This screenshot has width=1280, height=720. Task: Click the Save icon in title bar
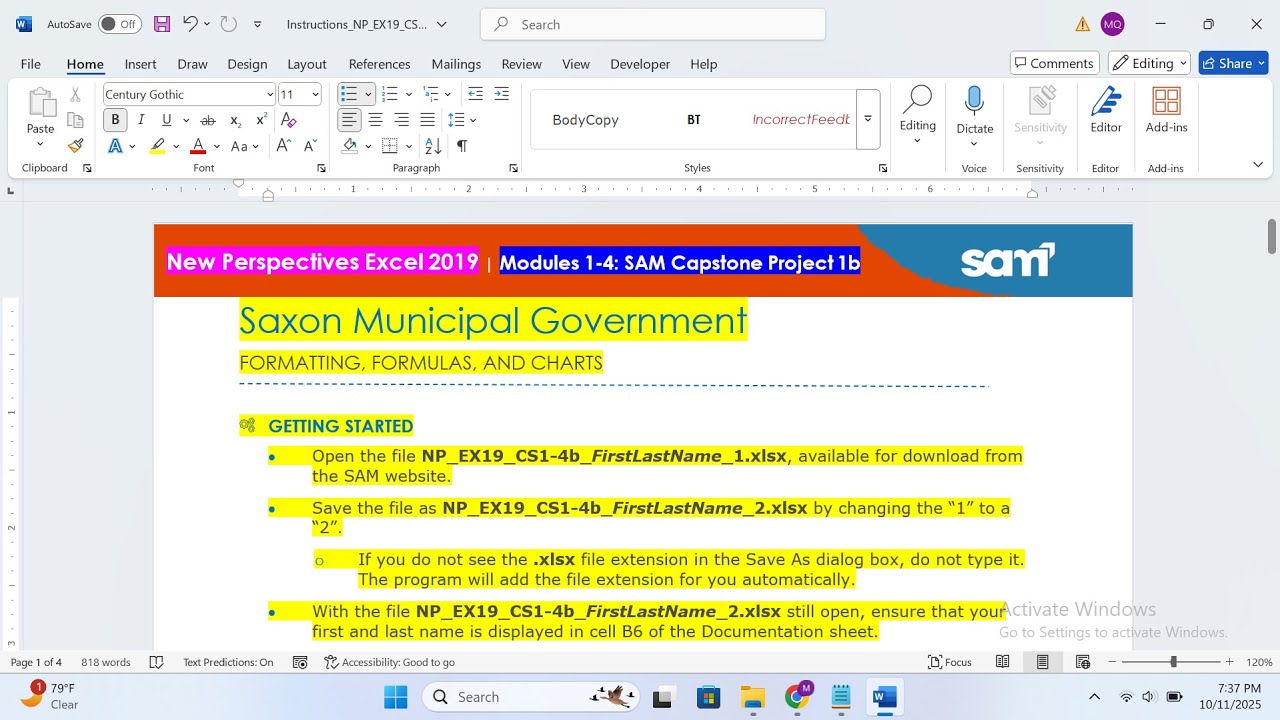(x=161, y=24)
